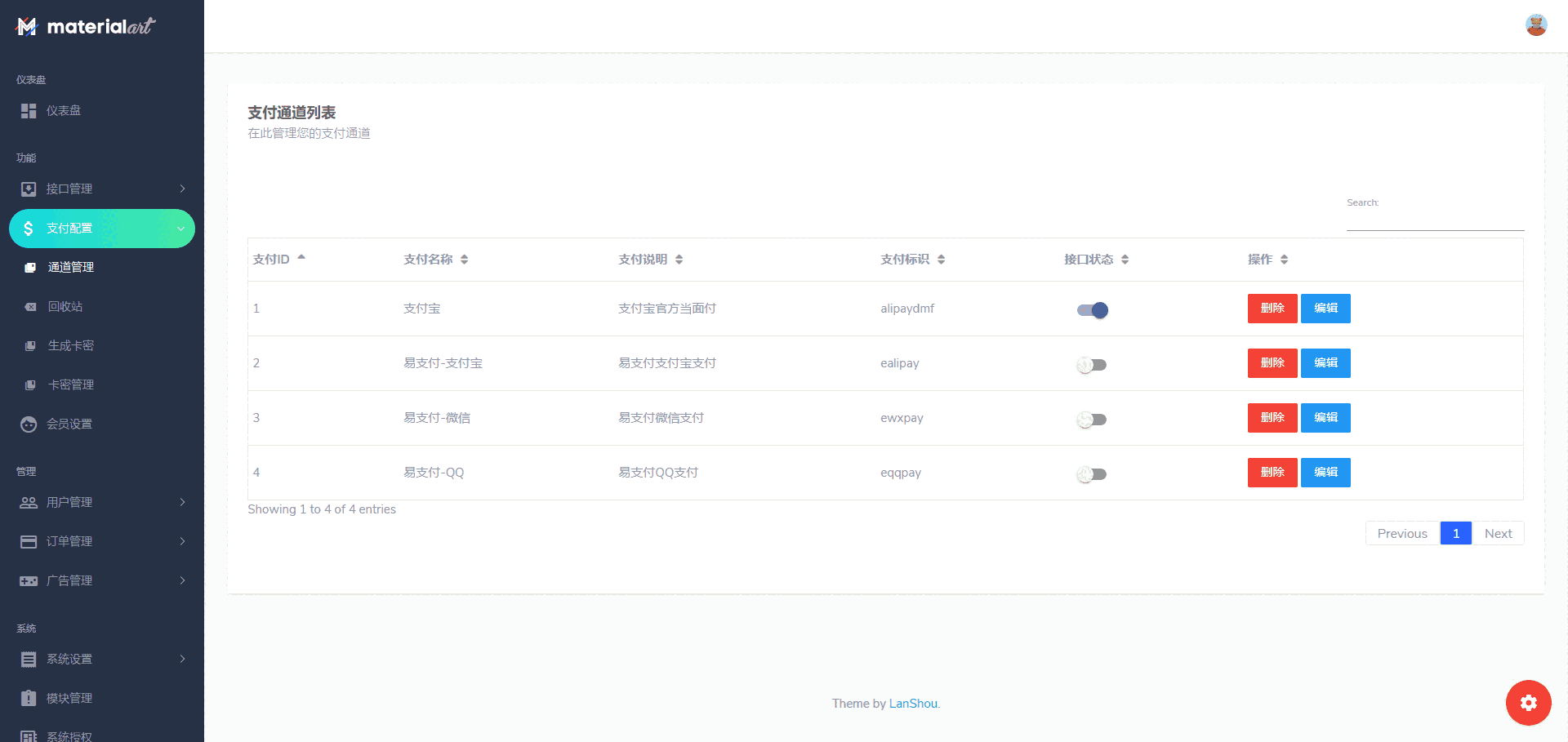The height and width of the screenshot is (742, 1568).
Task: Click the materialart logo icon
Action: coord(27,27)
